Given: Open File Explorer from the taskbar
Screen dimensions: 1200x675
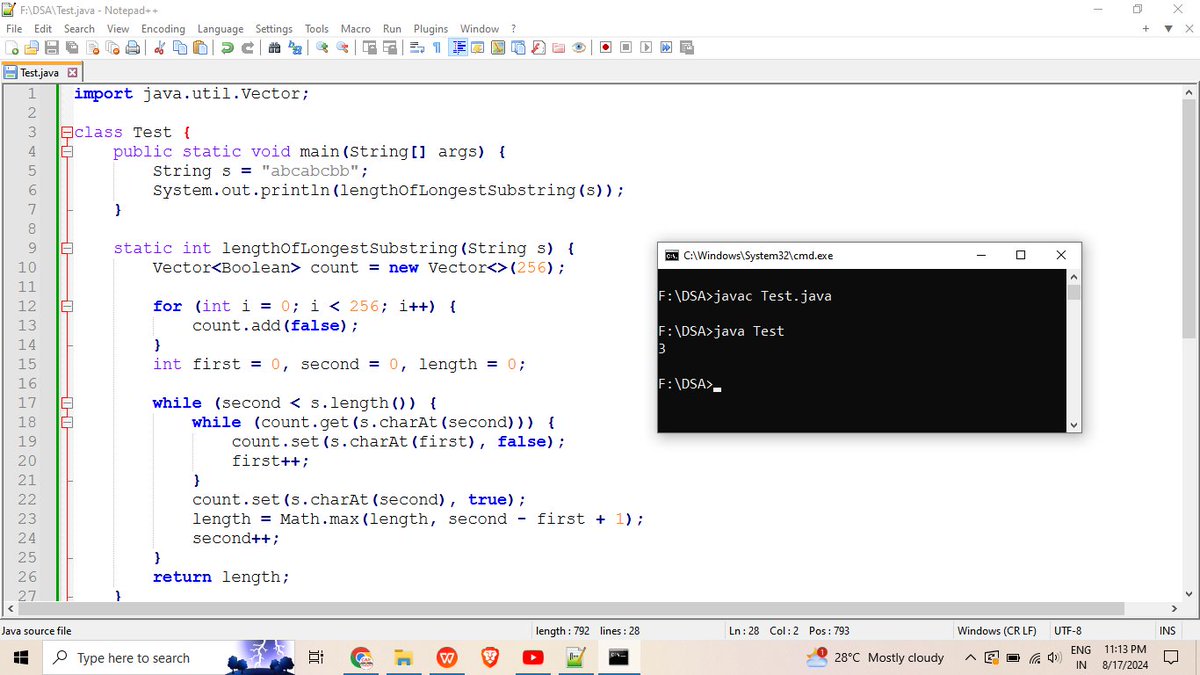Looking at the screenshot, I should click(x=403, y=658).
